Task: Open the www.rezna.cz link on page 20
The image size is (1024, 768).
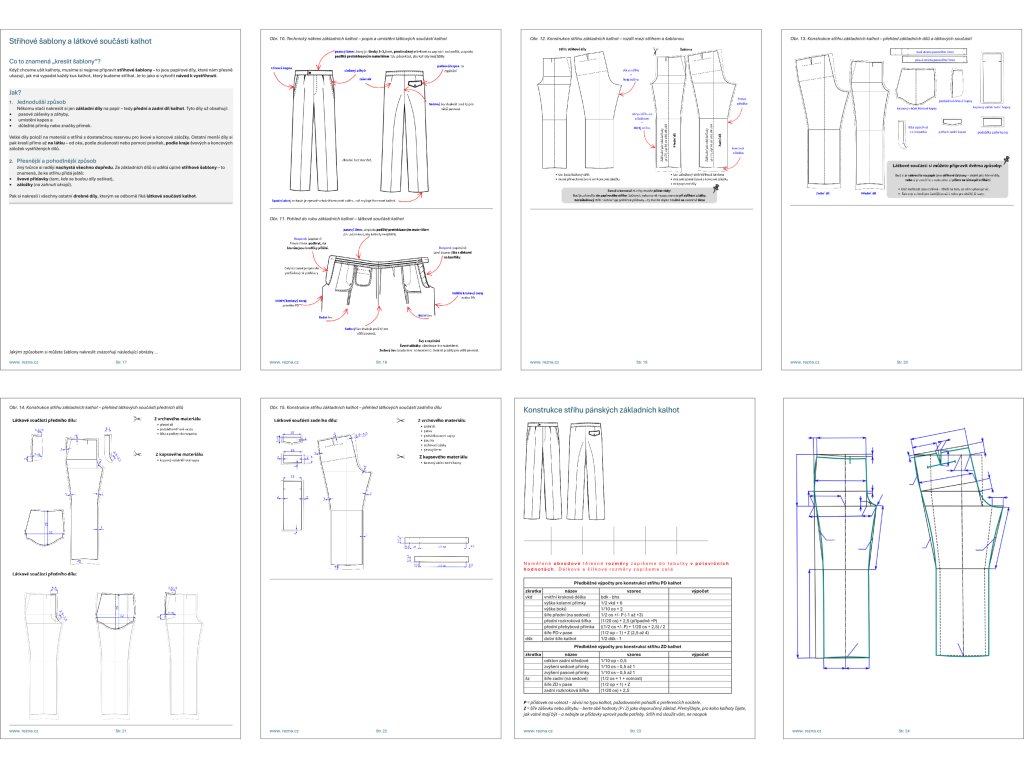Action: point(806,362)
